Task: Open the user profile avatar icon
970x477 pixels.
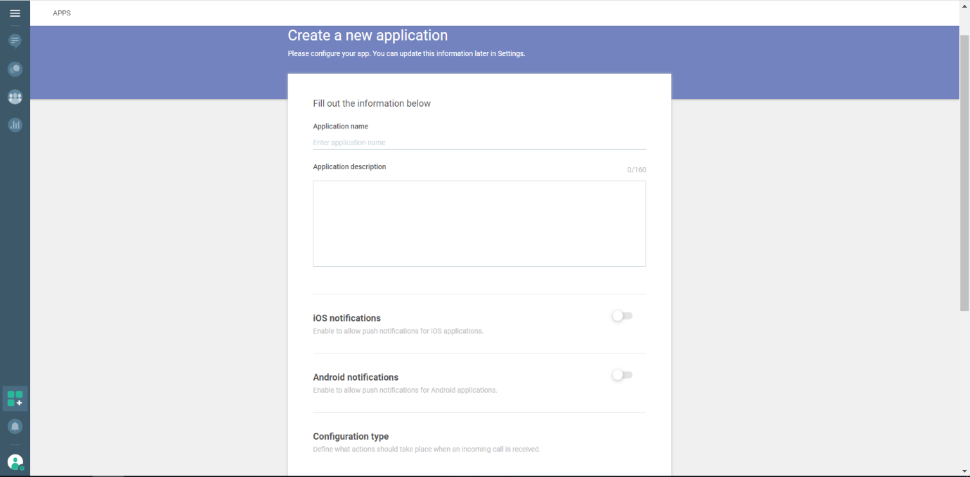Action: click(x=15, y=462)
